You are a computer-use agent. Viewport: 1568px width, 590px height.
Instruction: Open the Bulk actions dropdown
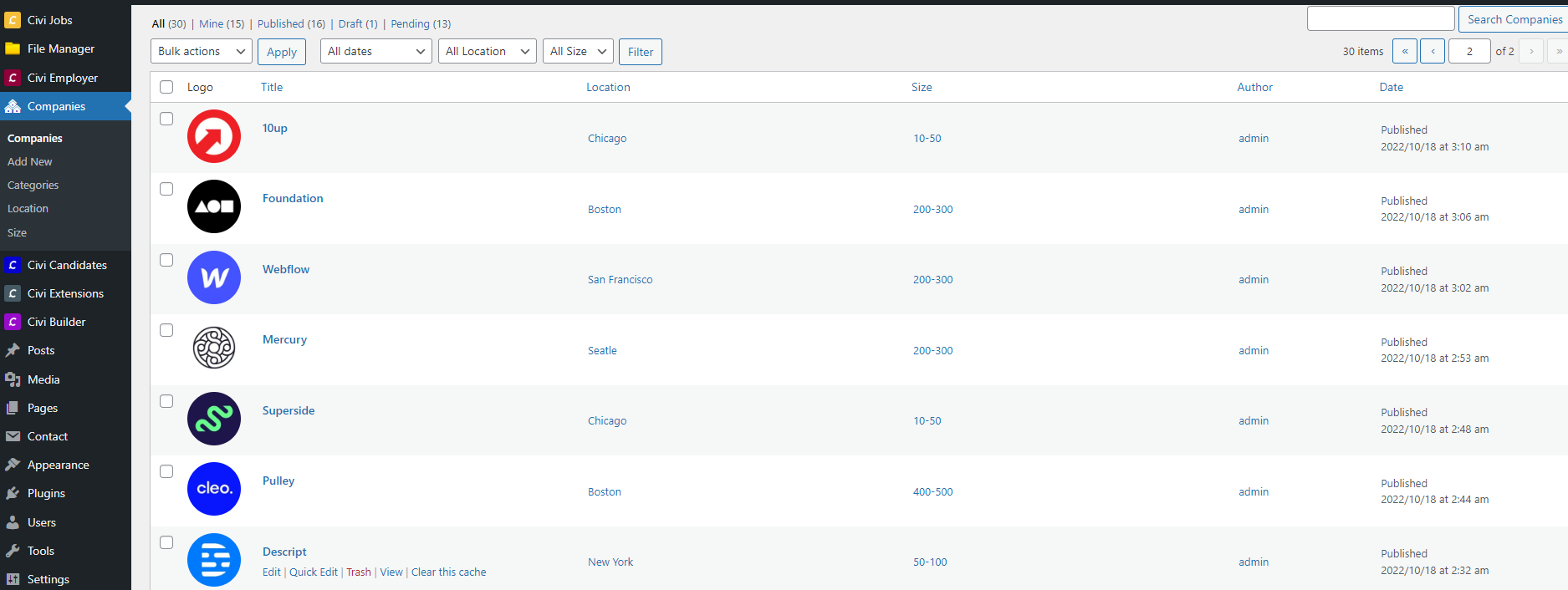[x=202, y=51]
